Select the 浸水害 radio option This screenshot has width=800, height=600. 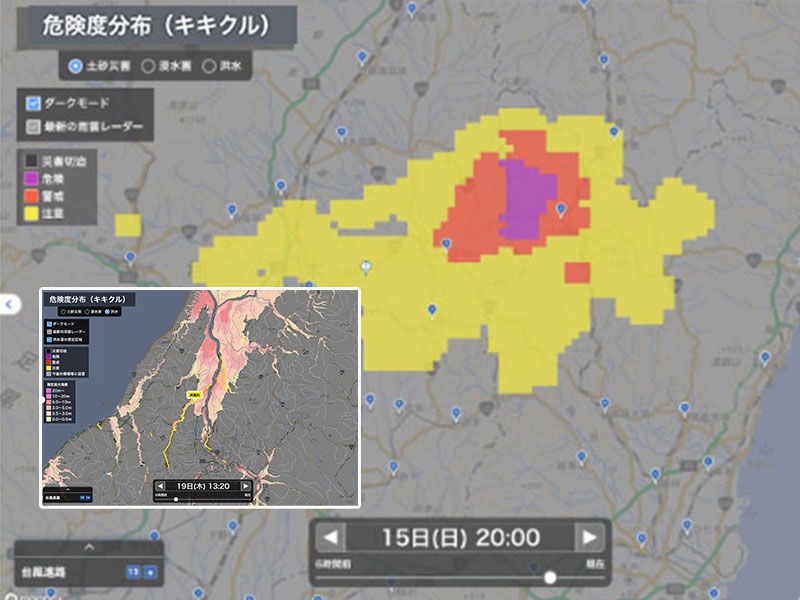click(148, 67)
